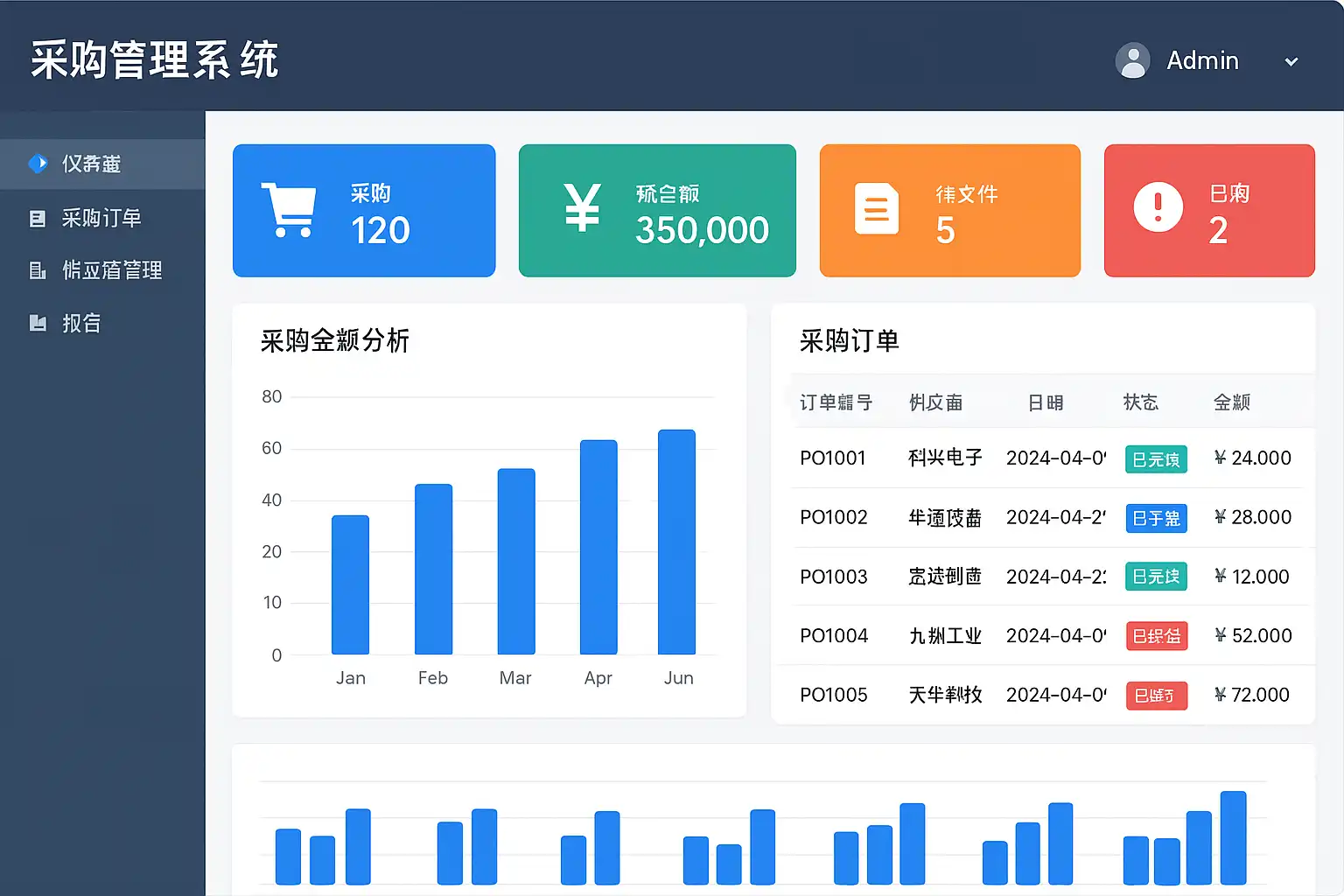Click the red status badge in PO1004 row

point(1156,636)
